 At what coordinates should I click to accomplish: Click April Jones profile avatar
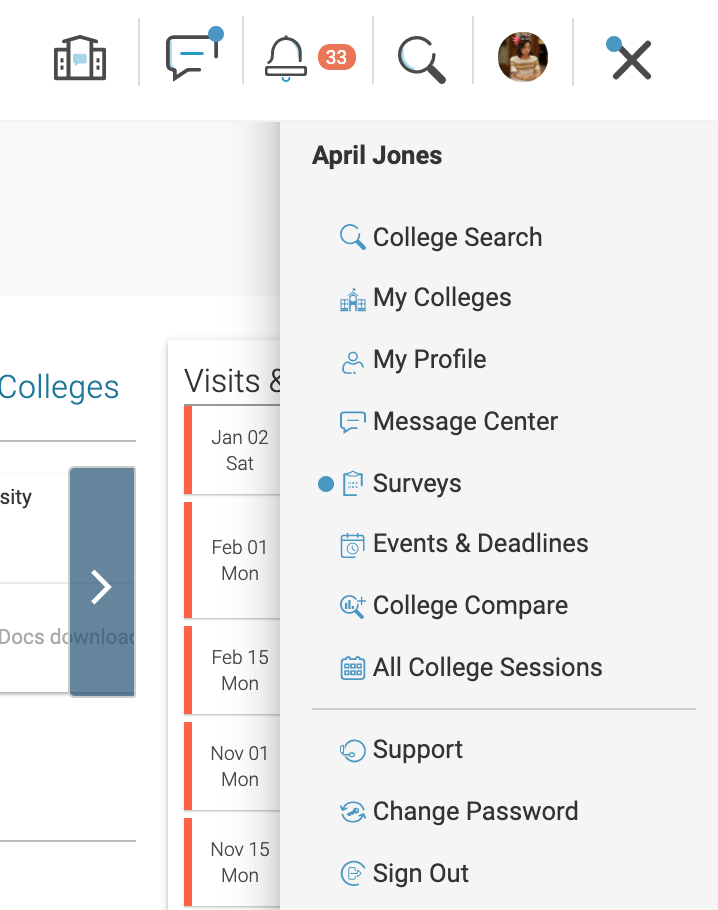(x=523, y=57)
